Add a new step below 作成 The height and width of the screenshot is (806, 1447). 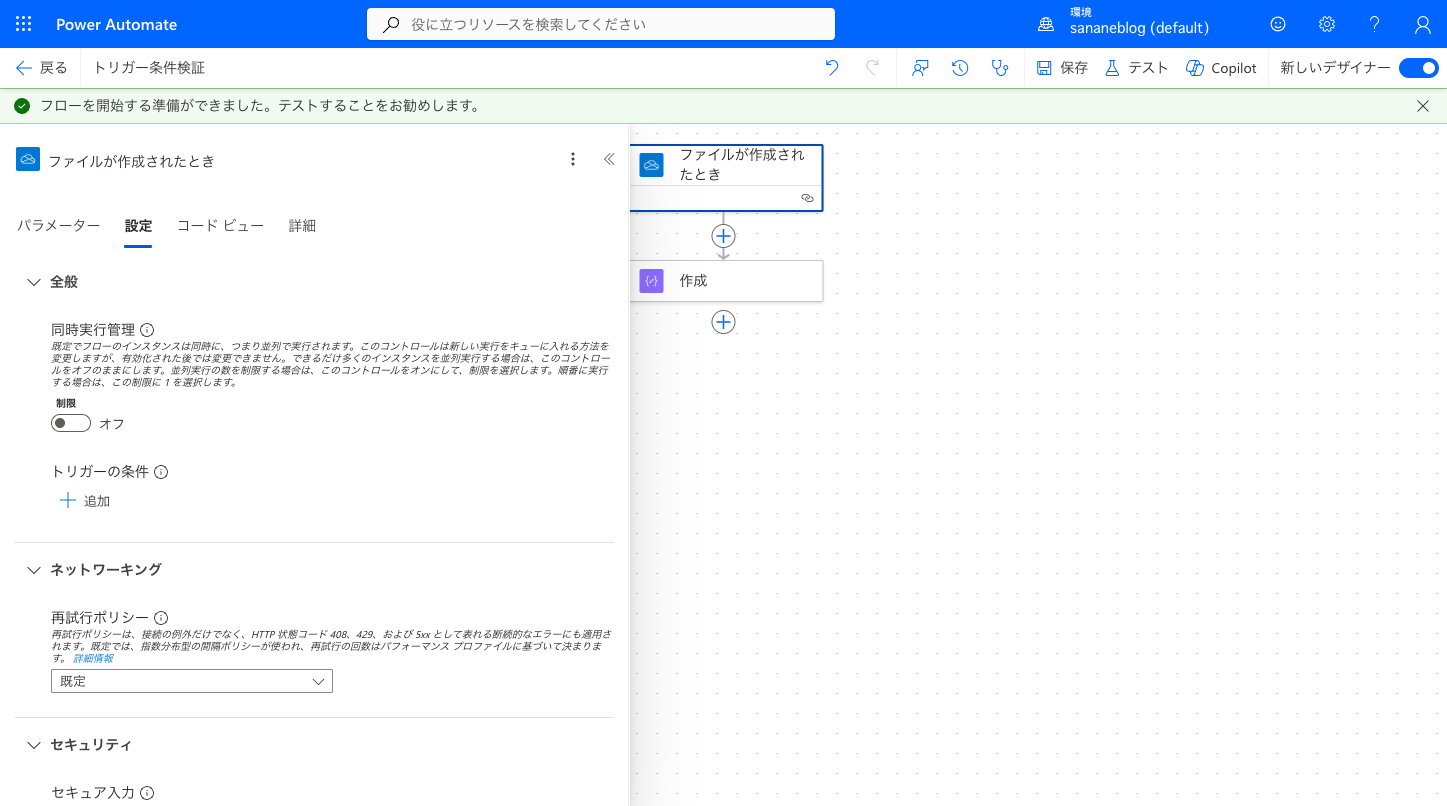(x=723, y=322)
